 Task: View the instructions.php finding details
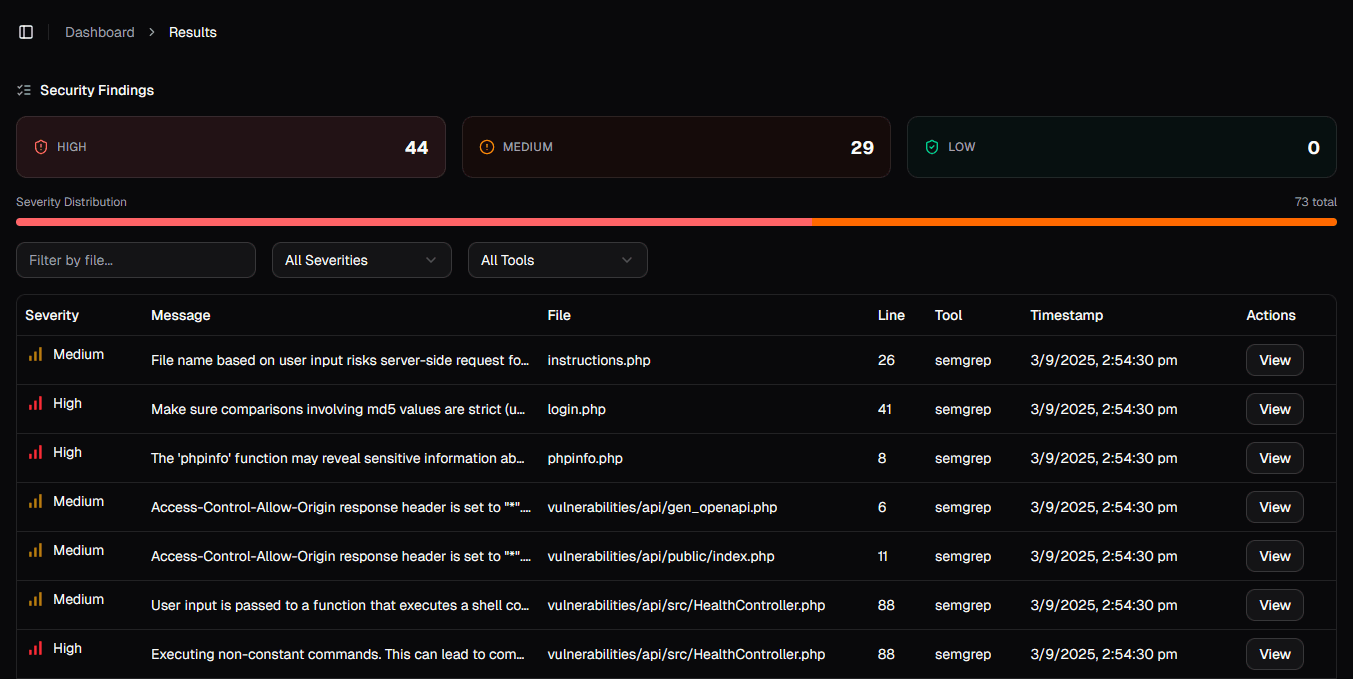tap(1274, 360)
